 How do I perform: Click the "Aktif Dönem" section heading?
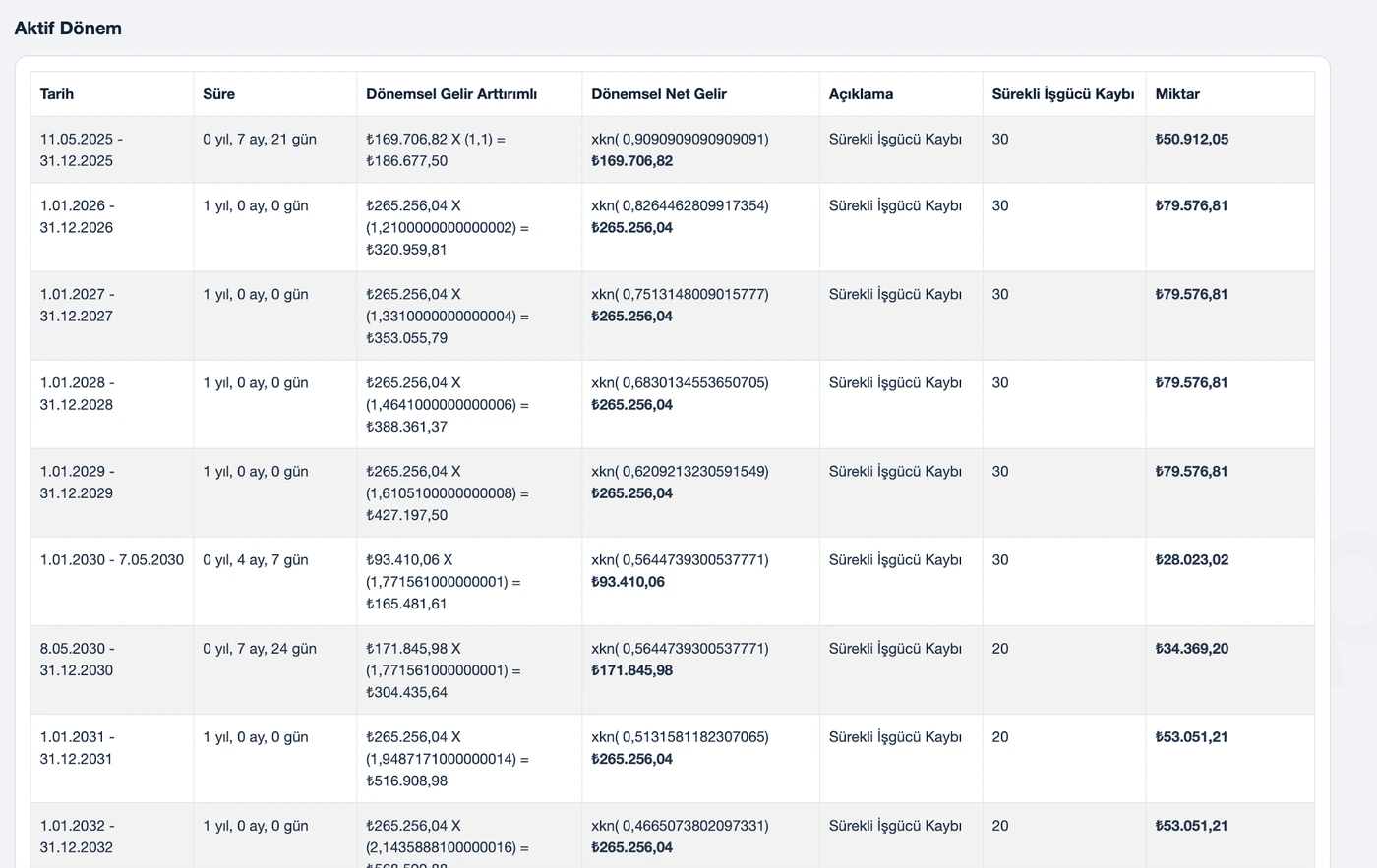(68, 29)
